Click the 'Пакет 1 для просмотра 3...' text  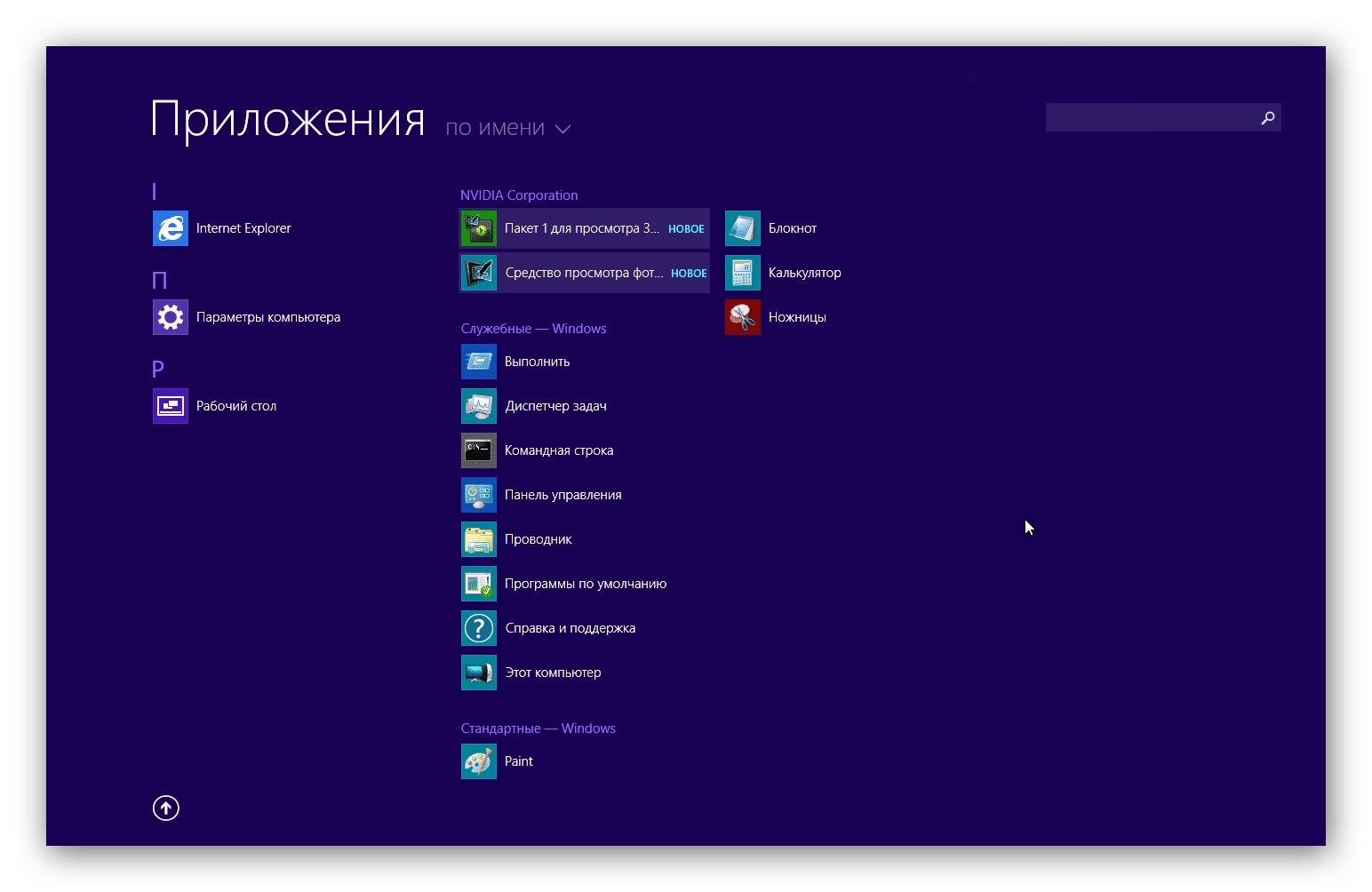pos(582,228)
